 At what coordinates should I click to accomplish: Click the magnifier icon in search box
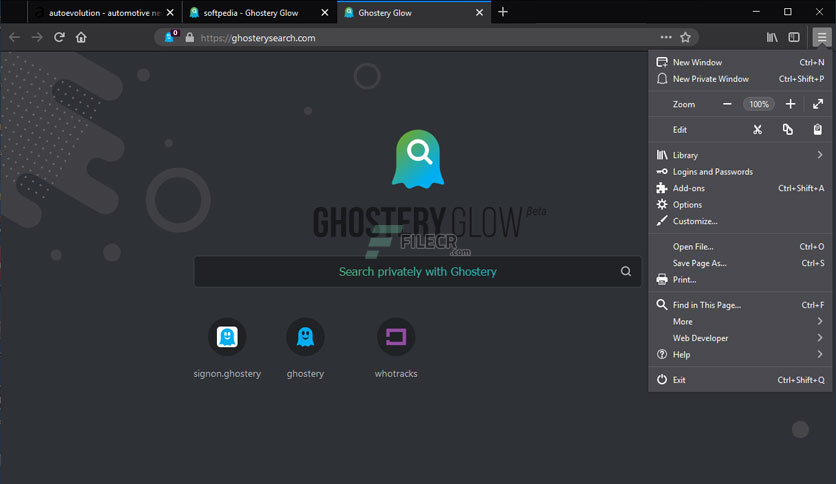pos(626,272)
